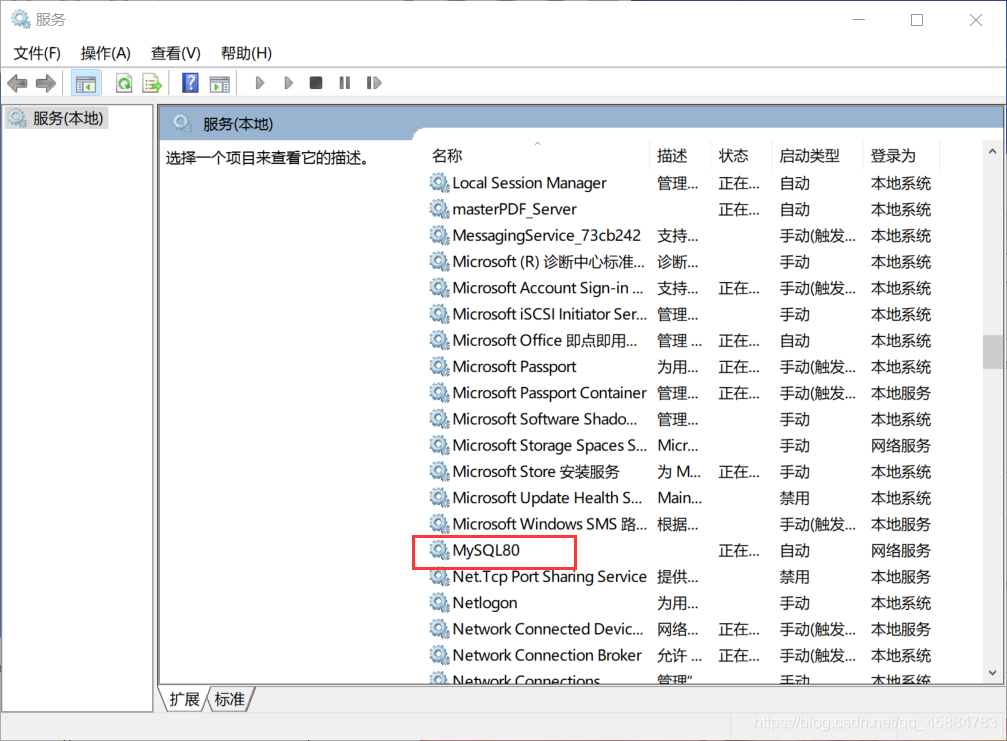Toggle the show/hide console tree icon
The height and width of the screenshot is (741, 1007).
[x=85, y=83]
